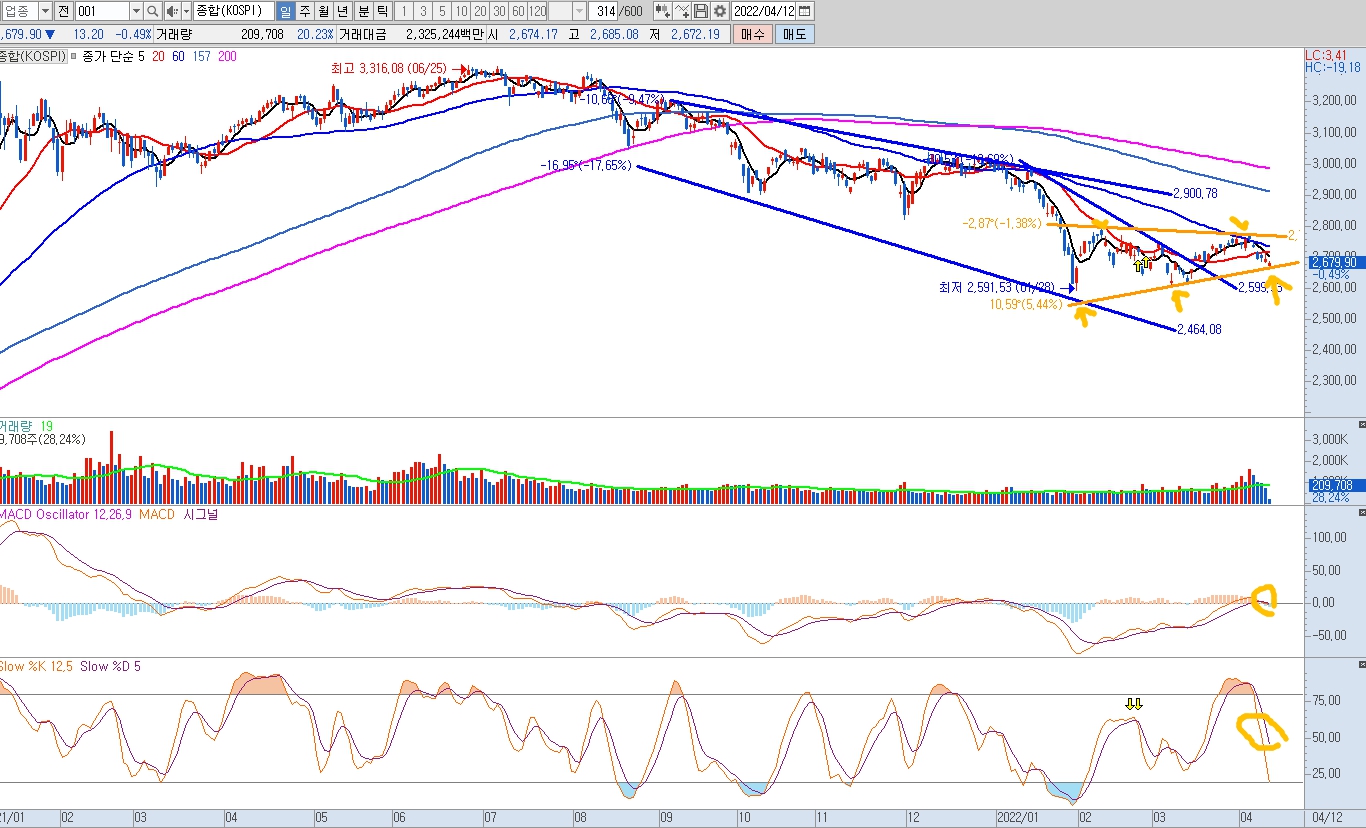Open the custom interval dropdown arrow
1366x828 pixels.
click(581, 11)
